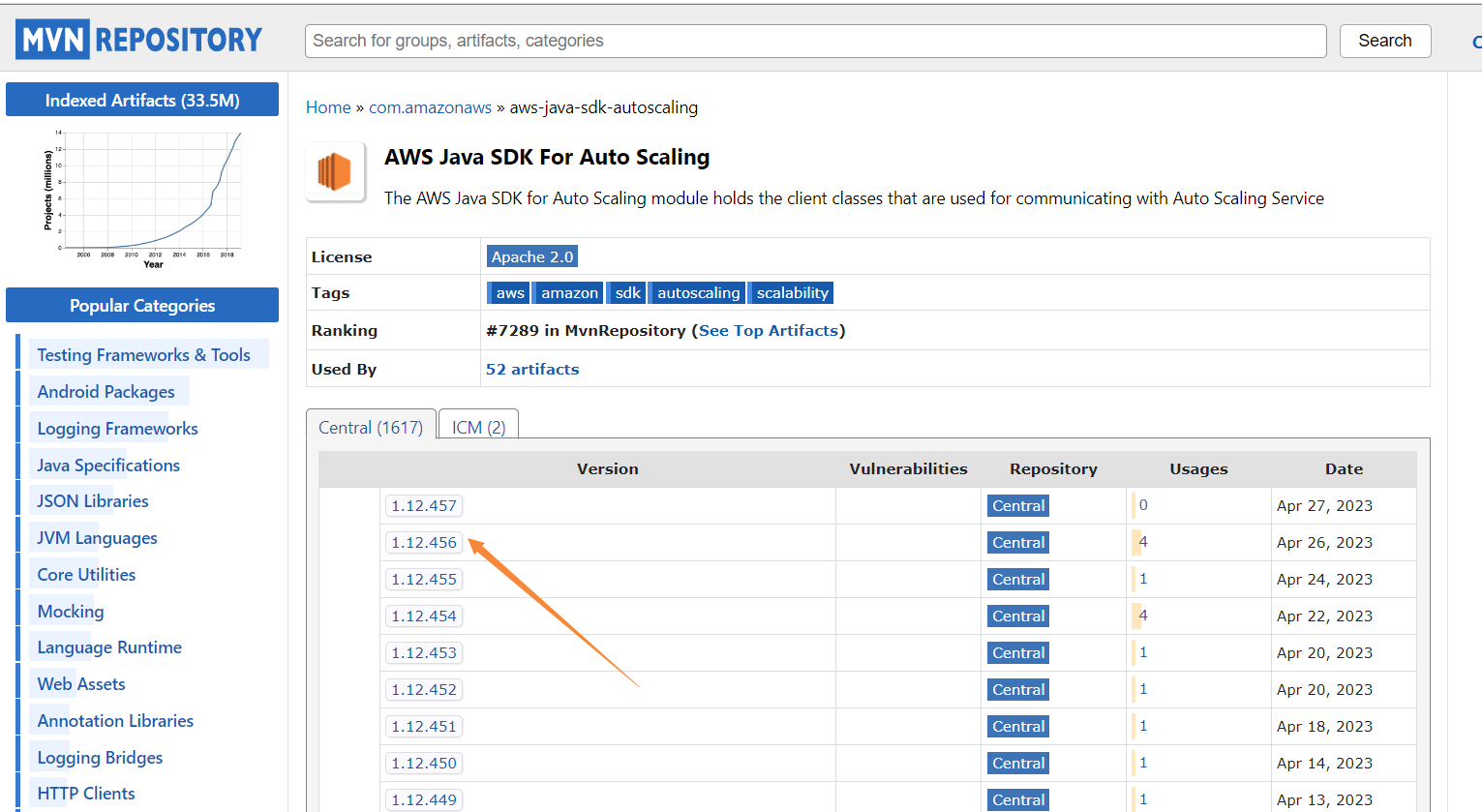Image resolution: width=1482 pixels, height=812 pixels.
Task: Open Annotation Libraries category
Action: (x=115, y=721)
